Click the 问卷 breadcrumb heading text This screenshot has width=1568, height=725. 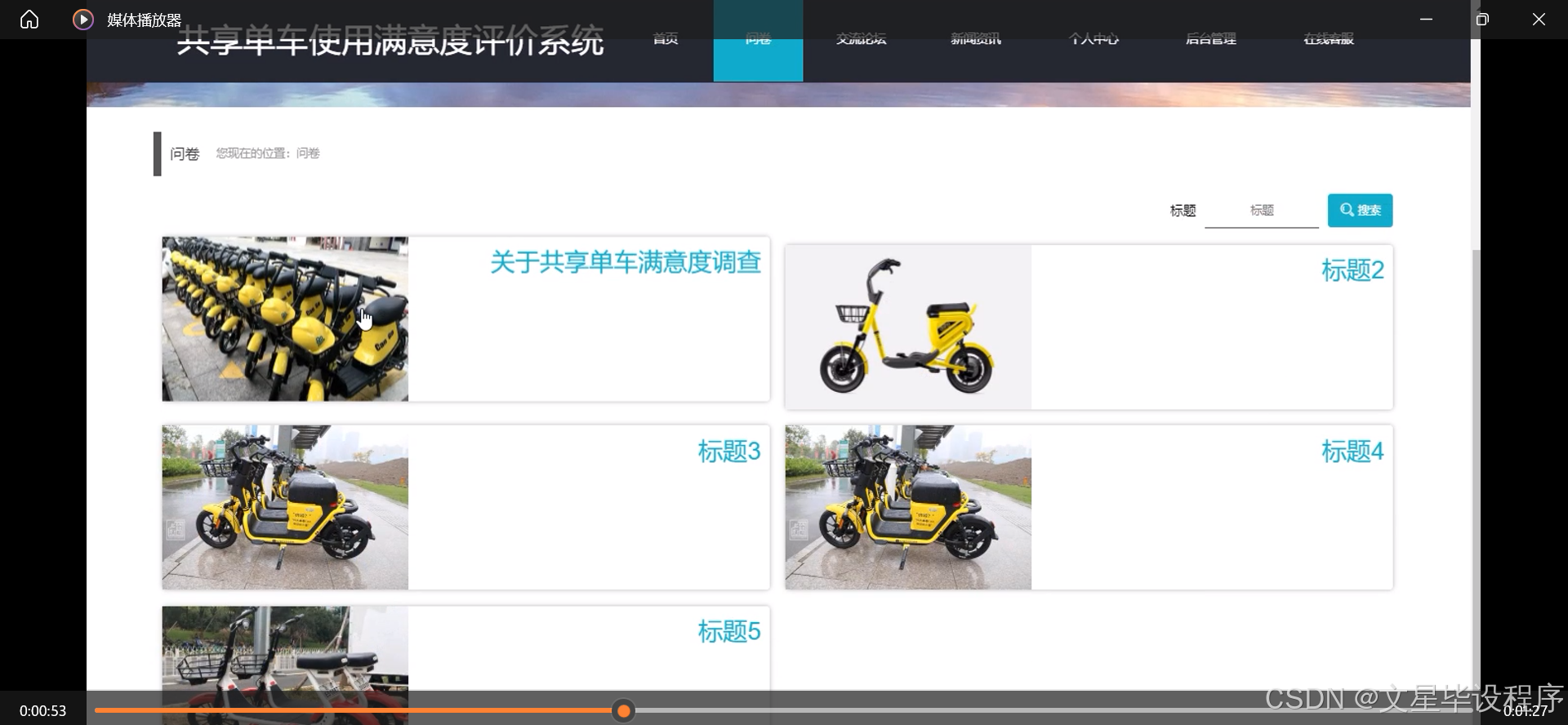[x=185, y=154]
